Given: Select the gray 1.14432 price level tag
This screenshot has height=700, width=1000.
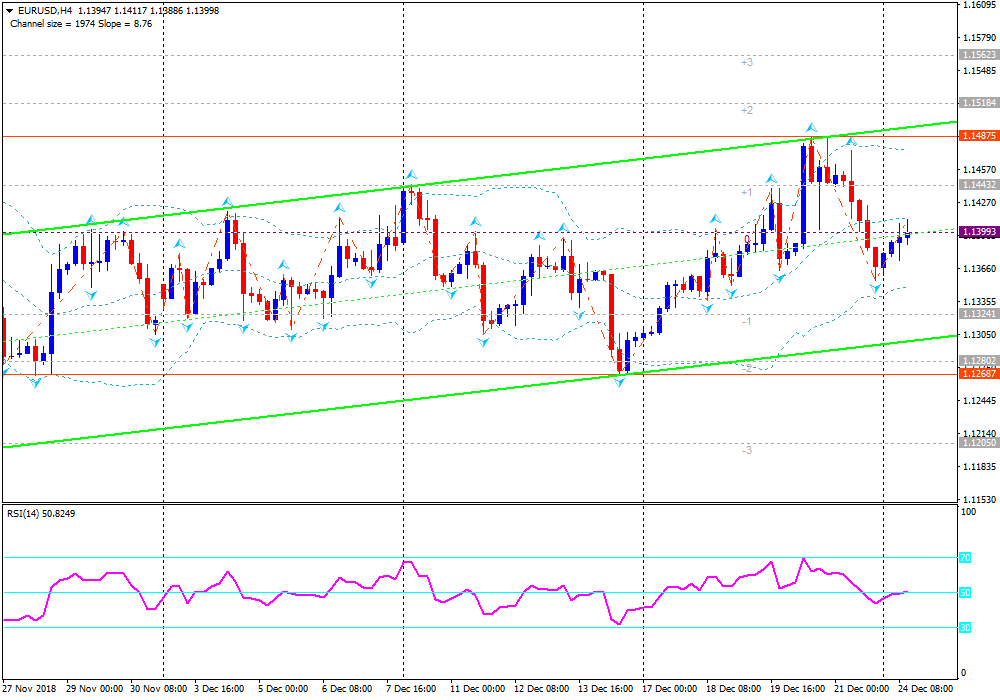Looking at the screenshot, I should click(978, 185).
